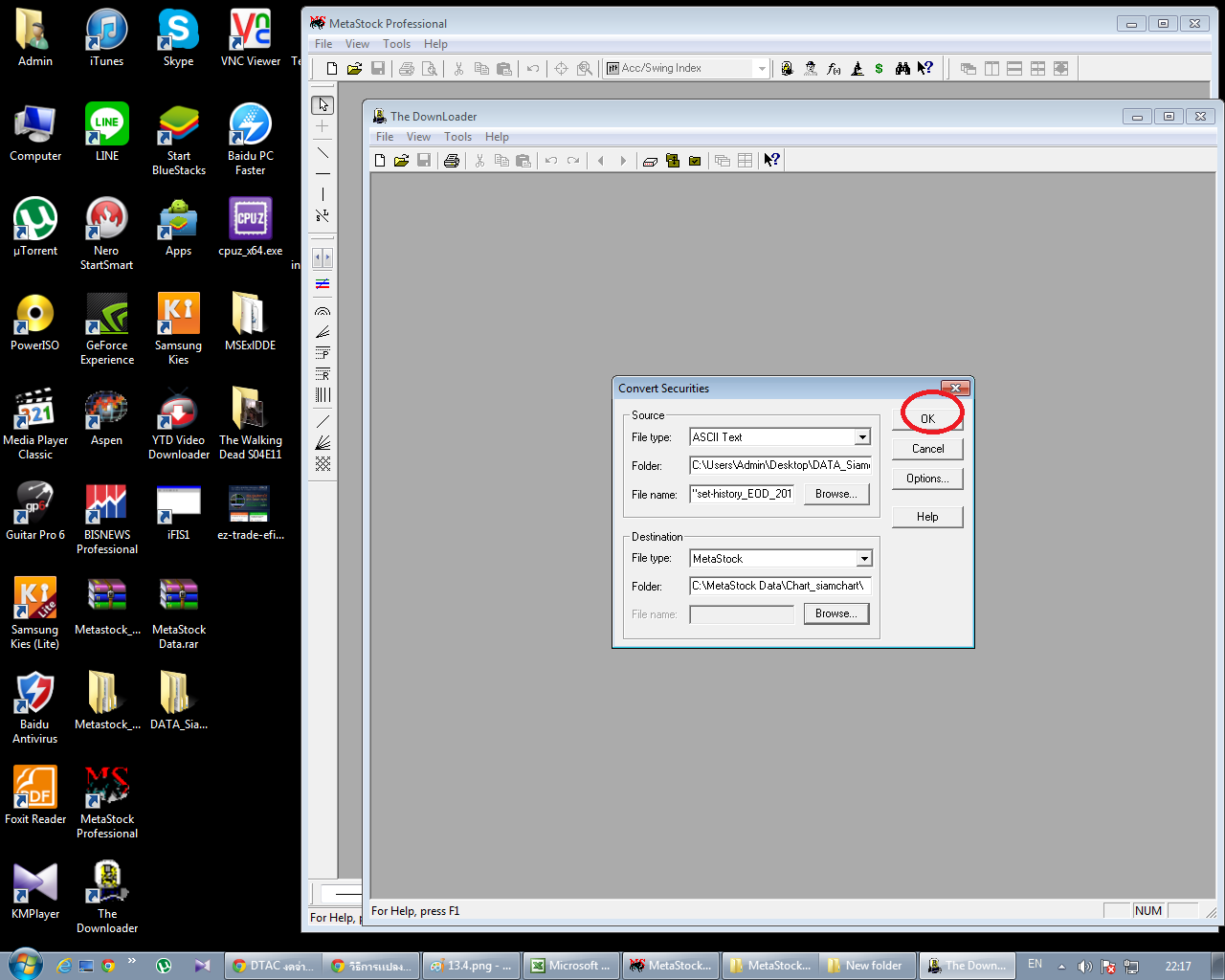Viewport: 1225px width, 980px height.
Task: Open the Acc/Swing Index indicator dropdown
Action: (x=762, y=69)
